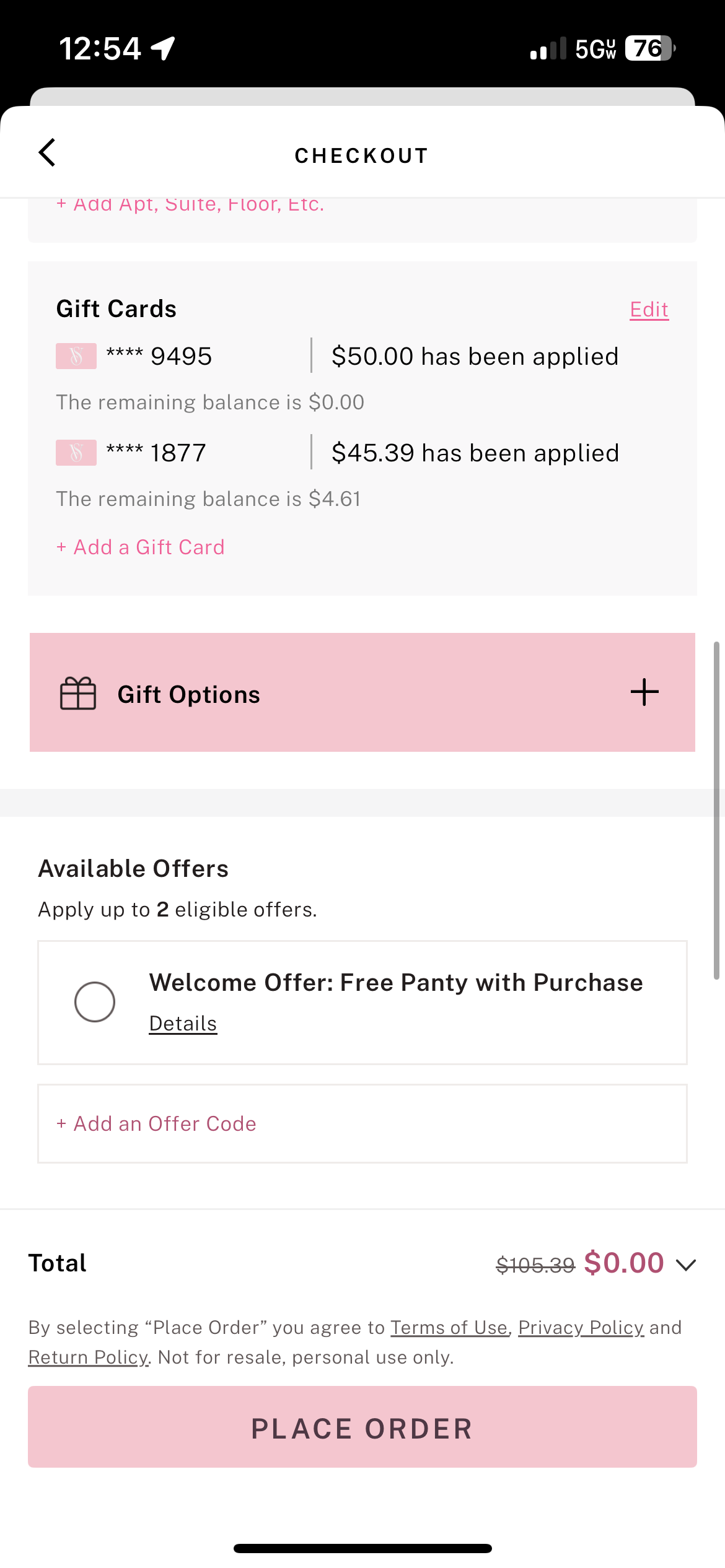Expand Gift Options with plus icon
Viewport: 725px width, 1568px height.
pos(644,692)
